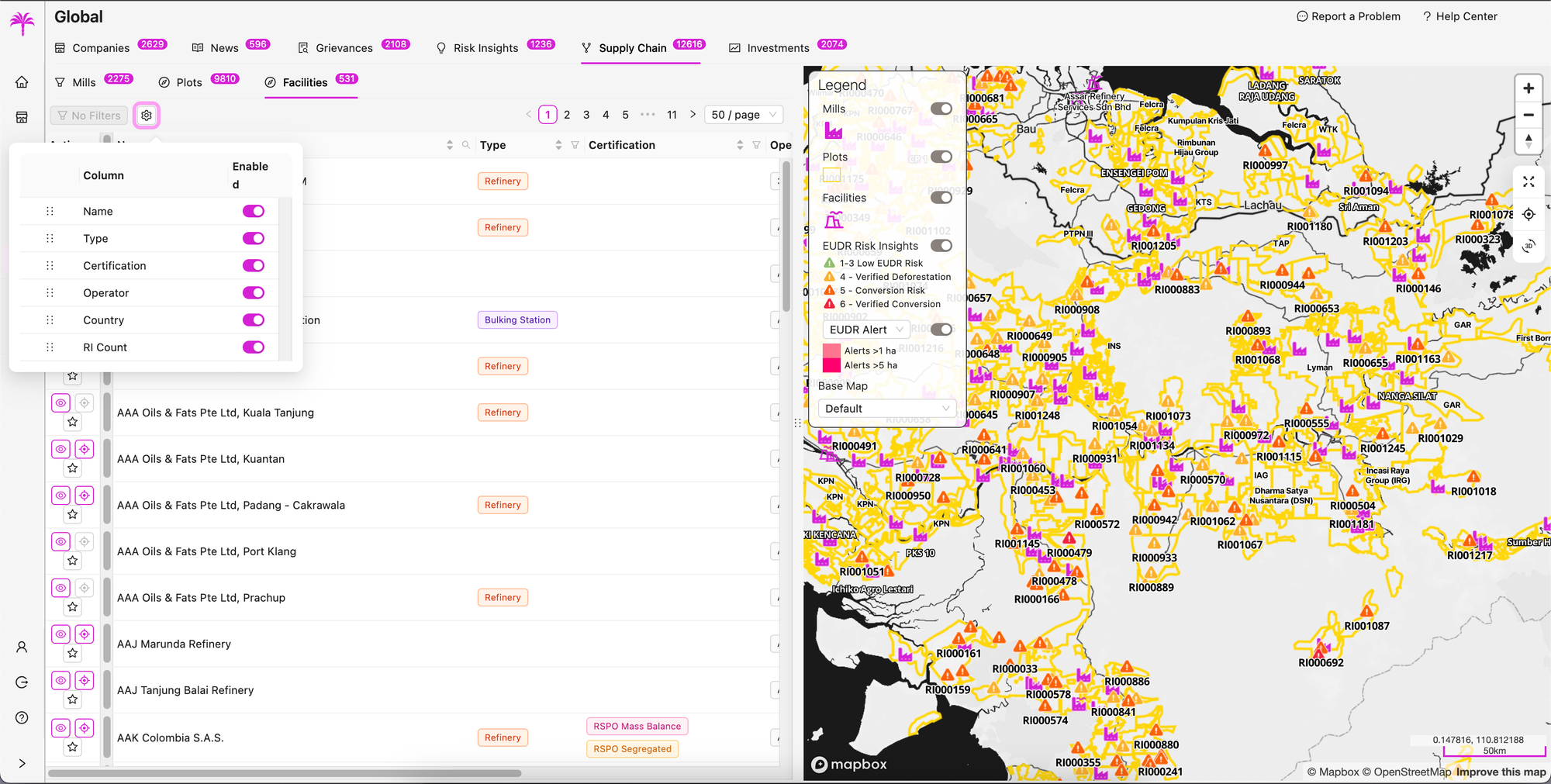This screenshot has height=784, width=1551.
Task: Toggle the EUDR Alert layer switch
Action: (x=941, y=330)
